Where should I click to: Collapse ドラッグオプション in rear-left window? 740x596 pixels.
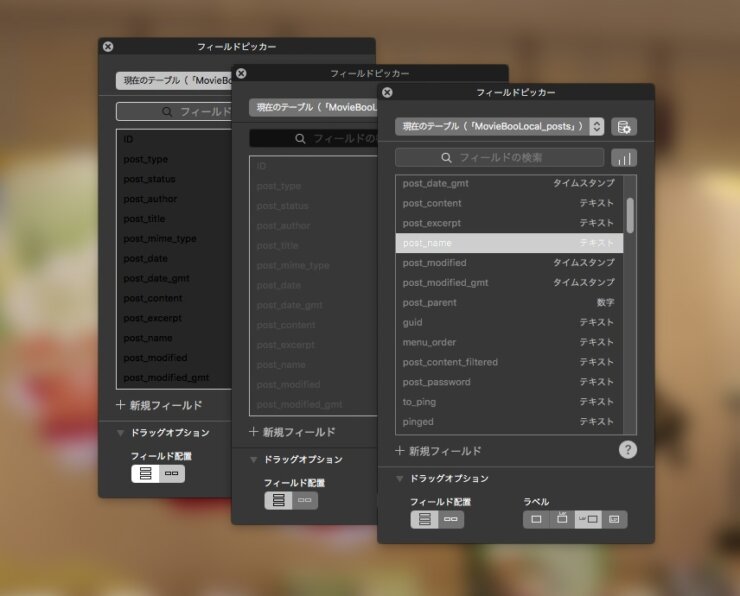pyautogui.click(x=121, y=433)
